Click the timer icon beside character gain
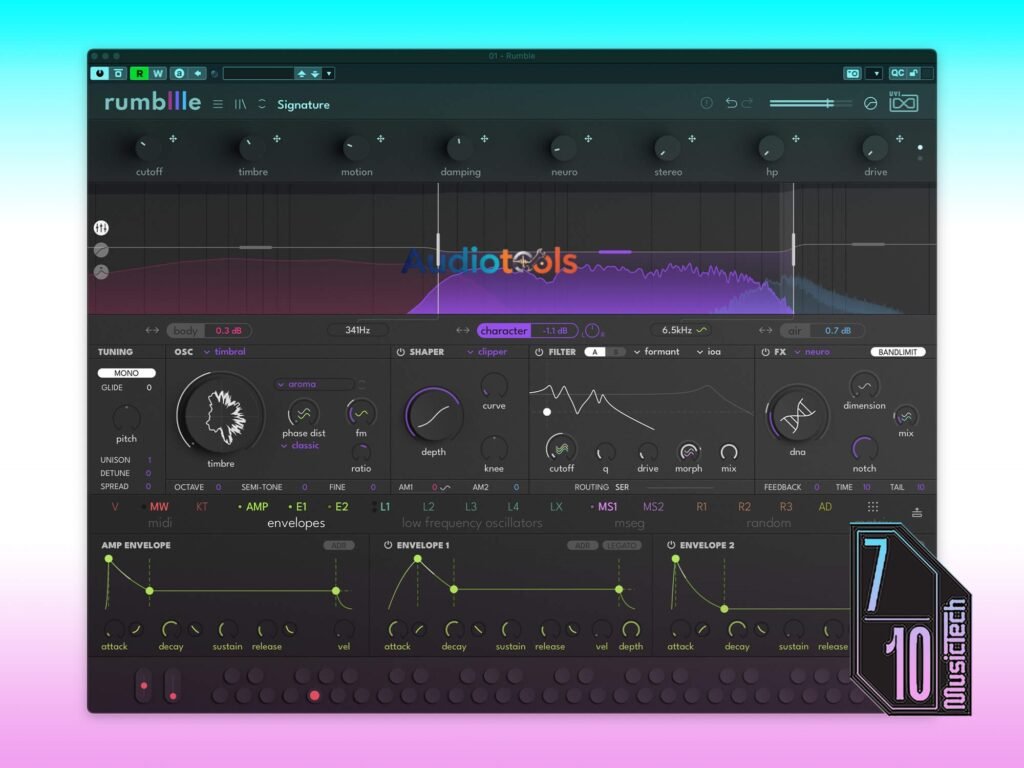 click(x=592, y=330)
